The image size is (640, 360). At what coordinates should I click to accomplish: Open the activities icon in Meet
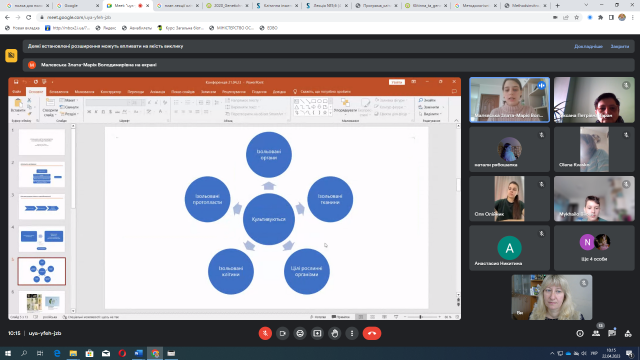[x=628, y=333]
